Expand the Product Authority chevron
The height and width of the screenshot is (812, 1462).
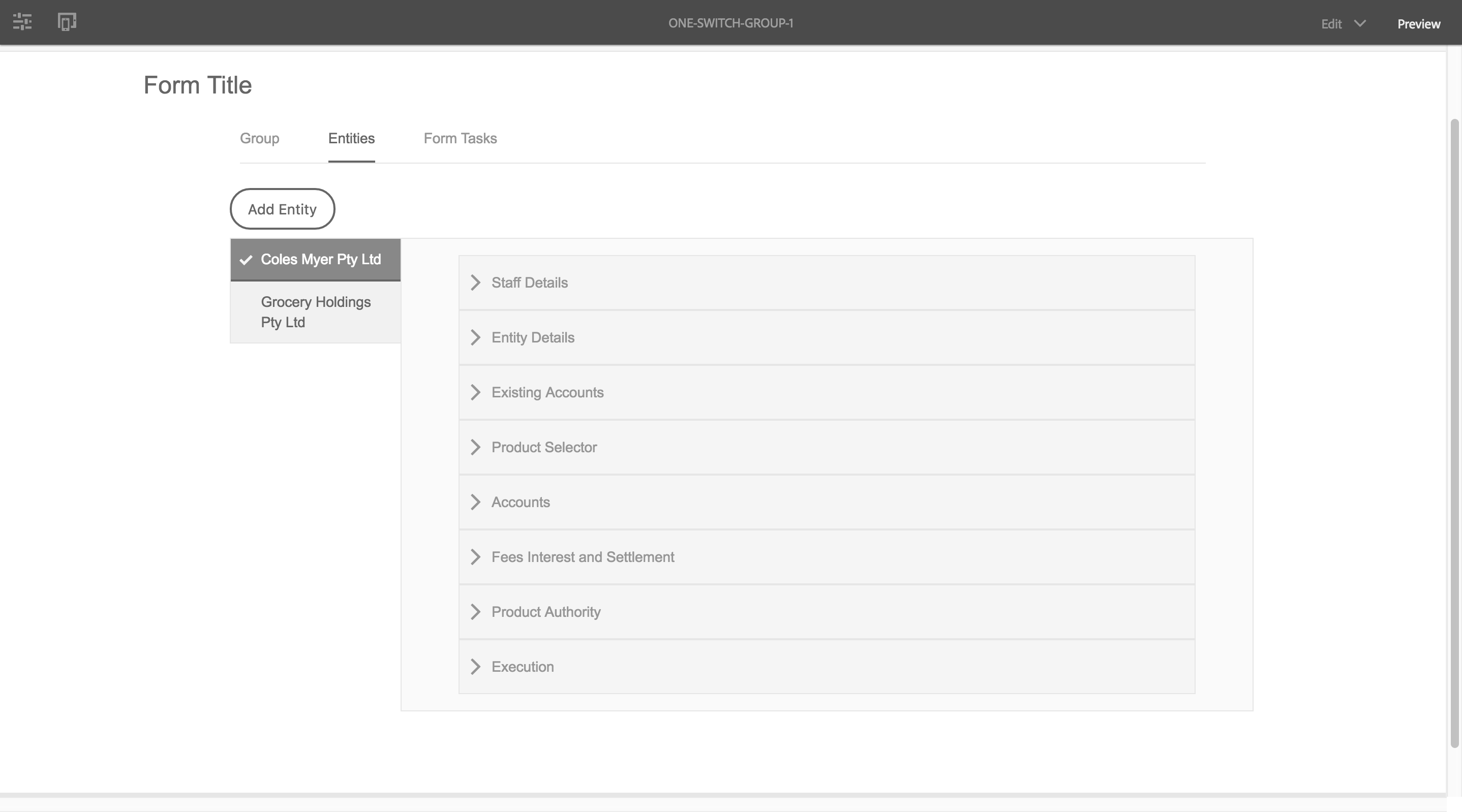tap(476, 612)
